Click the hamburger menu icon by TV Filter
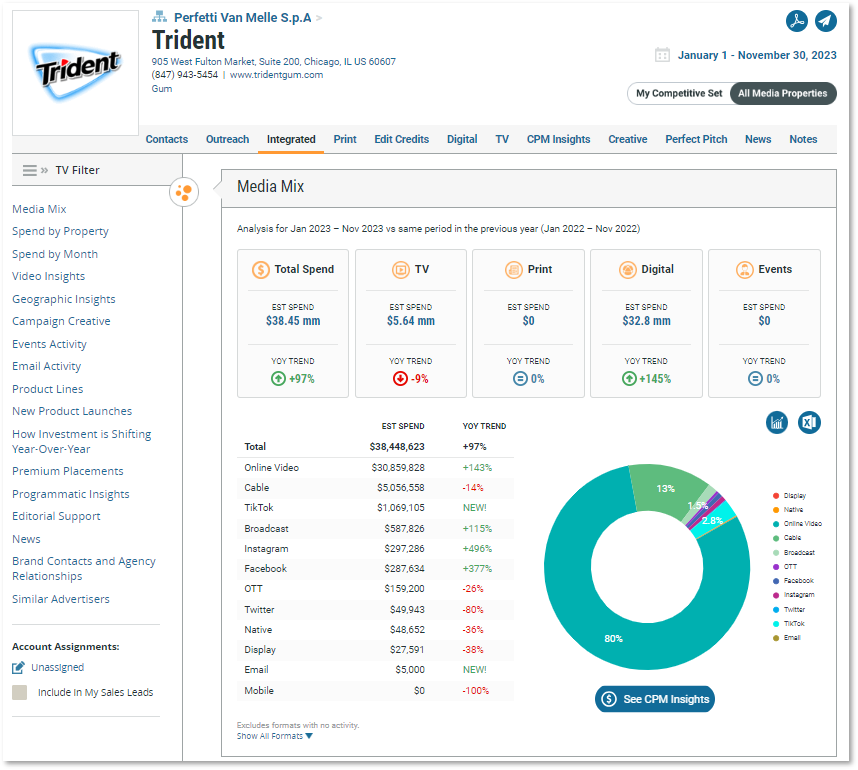Viewport: 858px width, 770px height. 30,170
